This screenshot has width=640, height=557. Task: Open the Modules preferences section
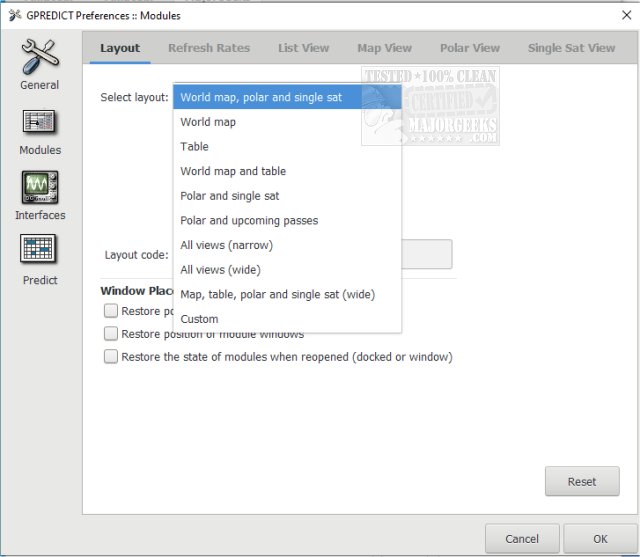(40, 132)
